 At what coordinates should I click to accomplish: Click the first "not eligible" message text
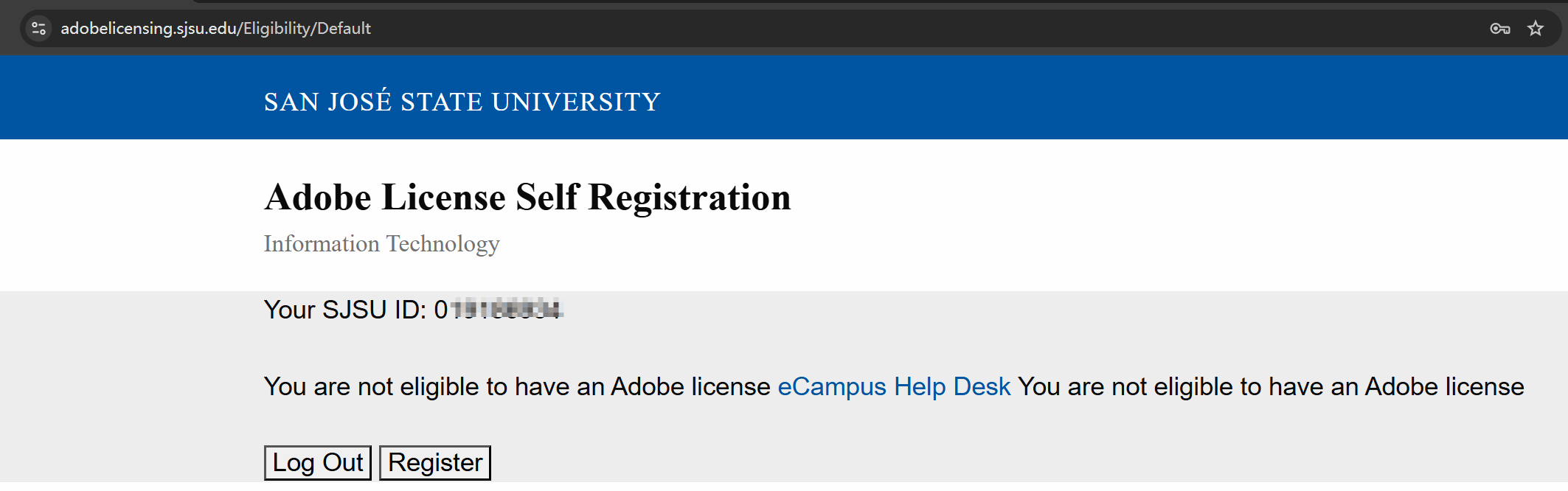tap(516, 387)
